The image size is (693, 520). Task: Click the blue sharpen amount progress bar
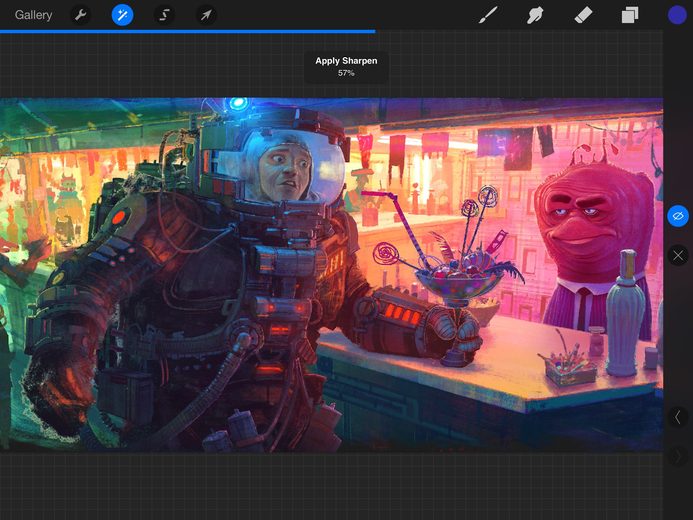(x=187, y=31)
